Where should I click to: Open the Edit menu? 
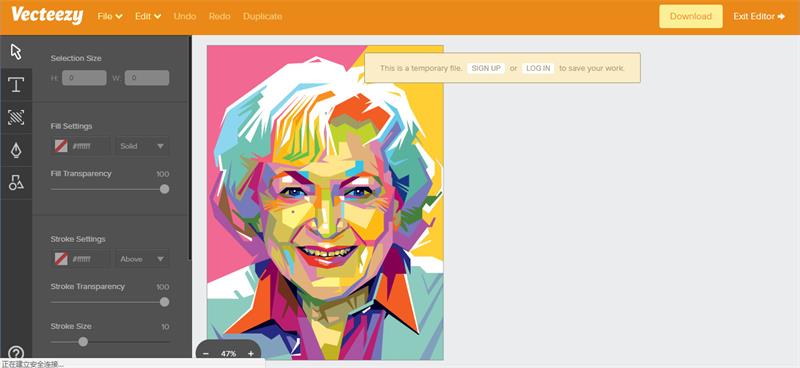pos(148,16)
